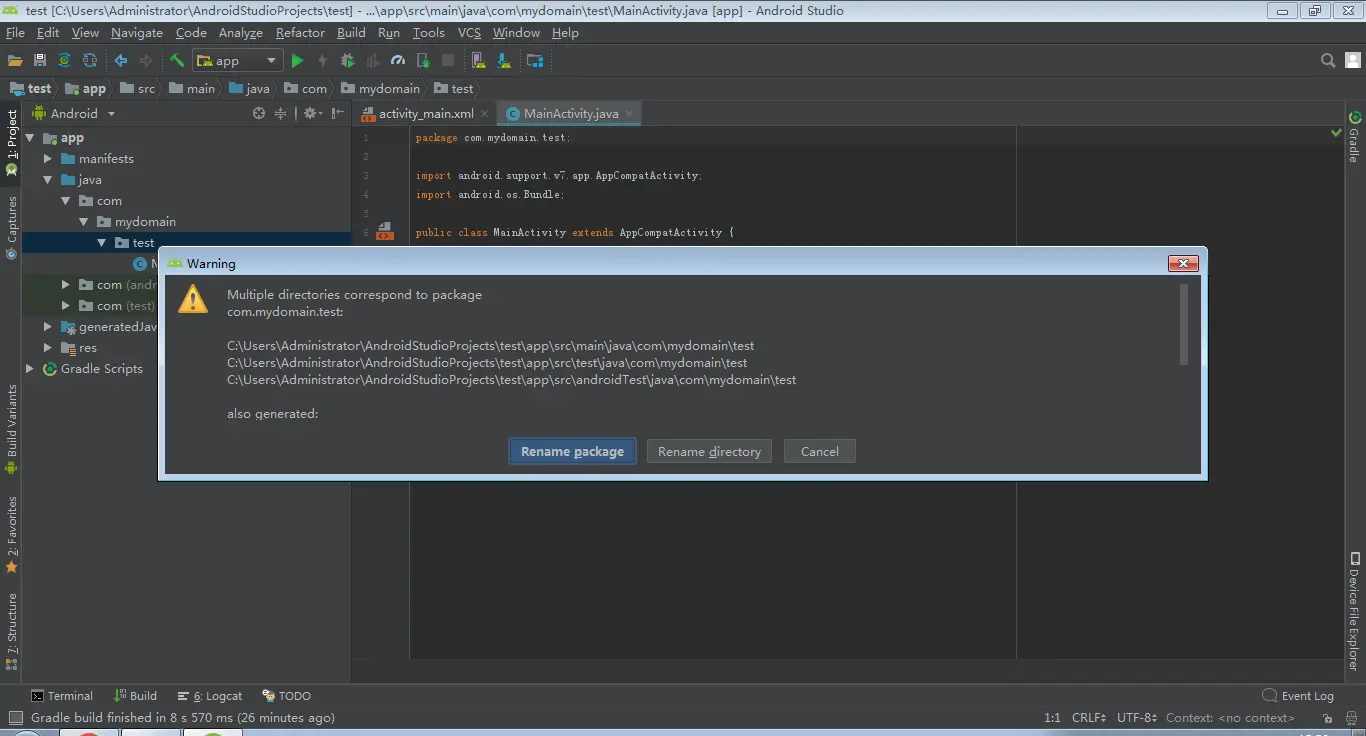This screenshot has width=1366, height=736.
Task: Open the TODO tool window
Action: (x=287, y=696)
